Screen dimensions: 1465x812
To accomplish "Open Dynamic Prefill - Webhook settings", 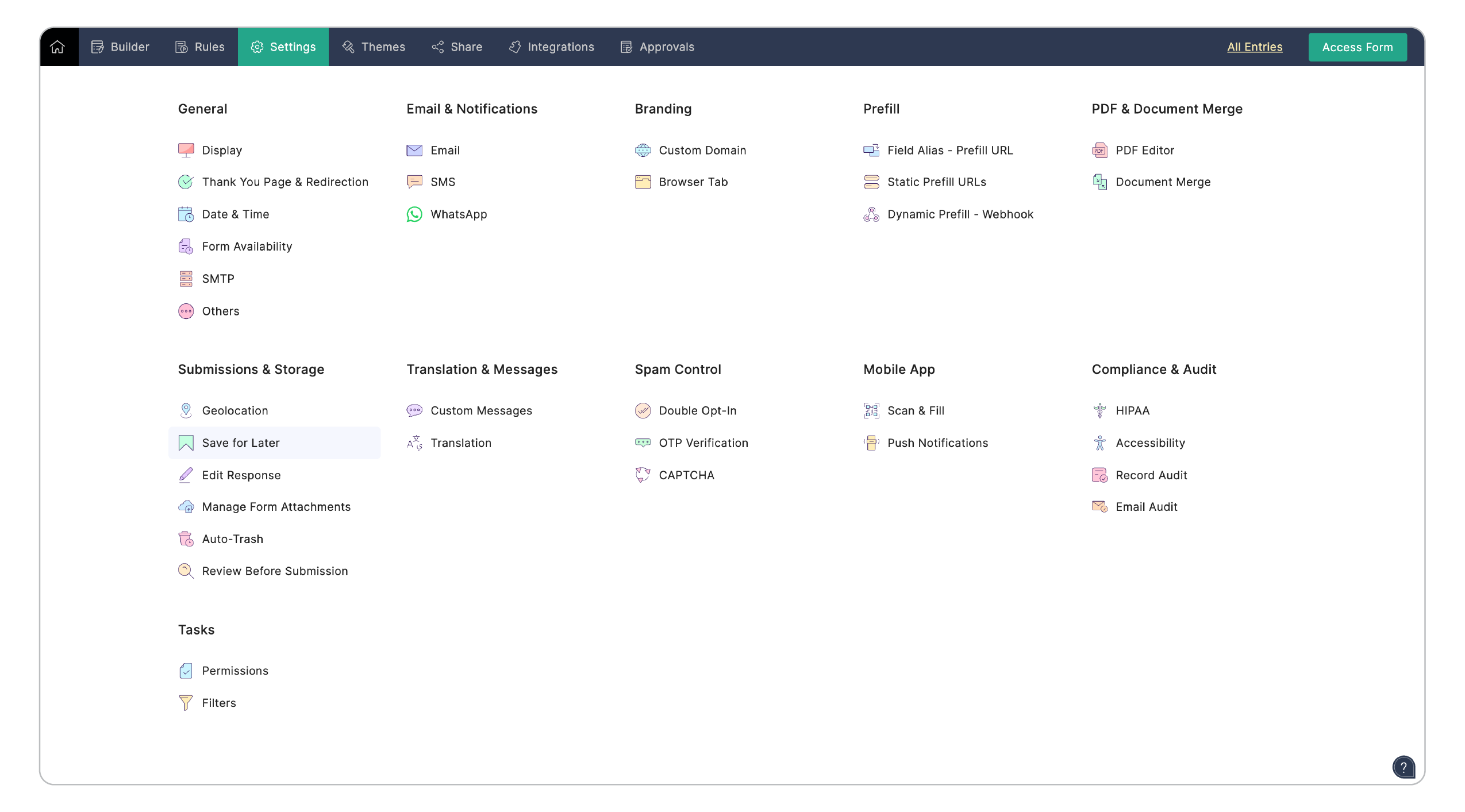I will pyautogui.click(x=960, y=214).
